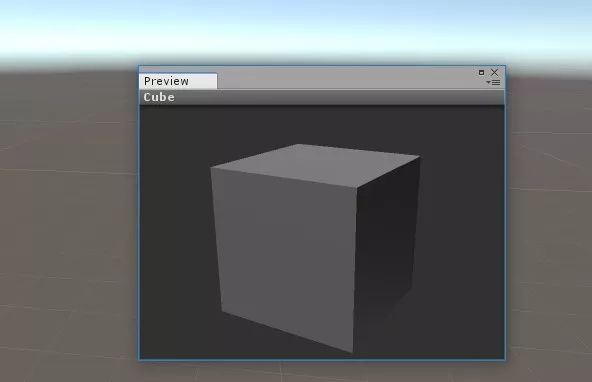Click the Cube title in the preview header

point(159,97)
